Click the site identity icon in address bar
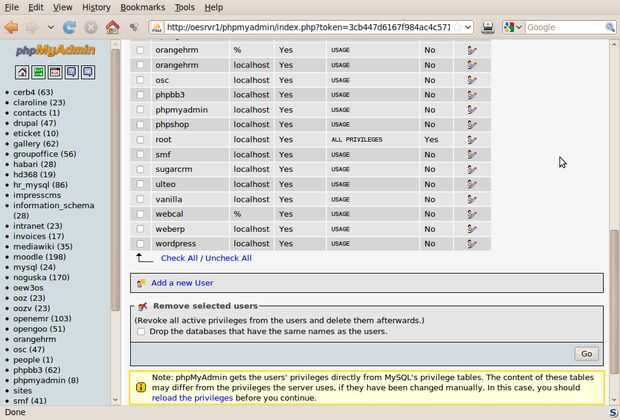The width and height of the screenshot is (620, 420). coord(157,27)
